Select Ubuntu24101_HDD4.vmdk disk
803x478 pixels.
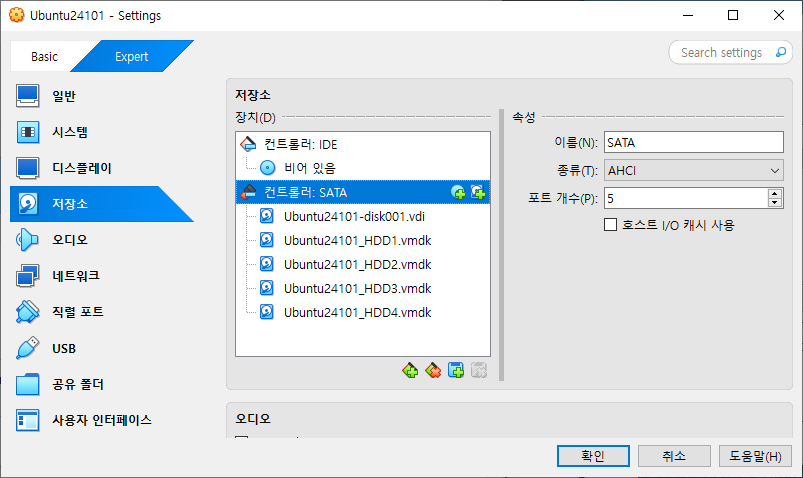tap(363, 313)
